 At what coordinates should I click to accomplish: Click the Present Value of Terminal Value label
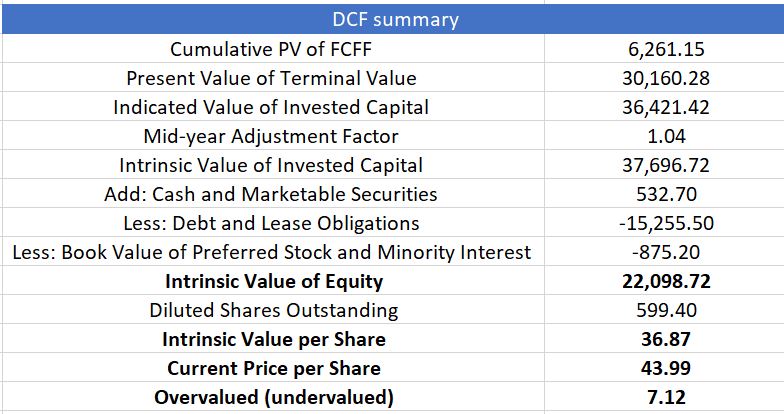(270, 78)
